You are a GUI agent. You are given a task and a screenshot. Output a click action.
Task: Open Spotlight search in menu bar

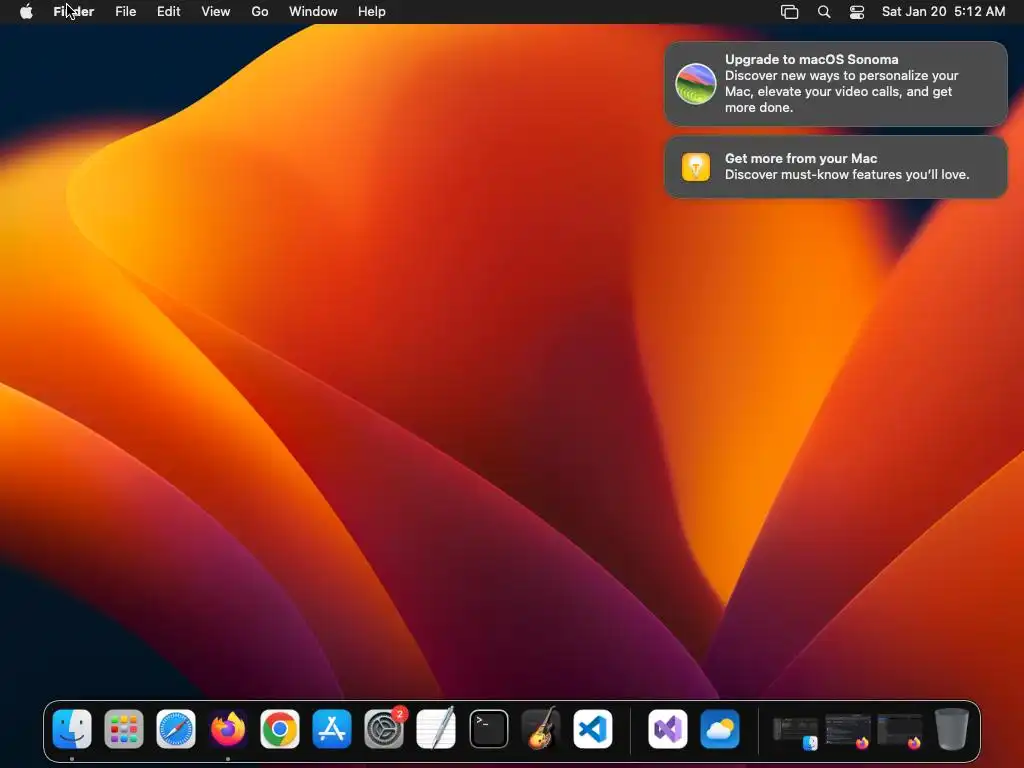pyautogui.click(x=824, y=12)
